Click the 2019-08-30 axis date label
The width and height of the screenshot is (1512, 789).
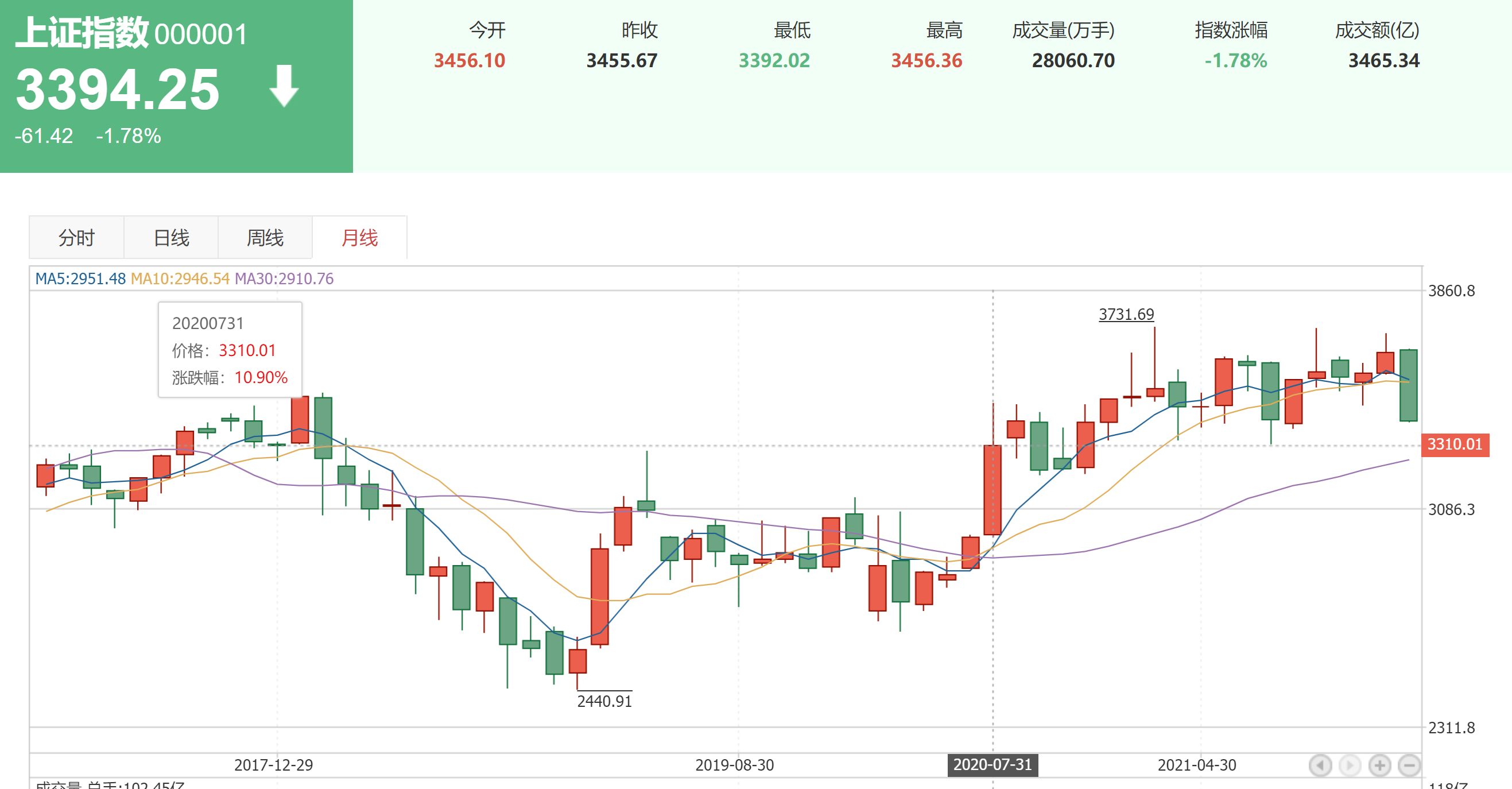(x=734, y=765)
